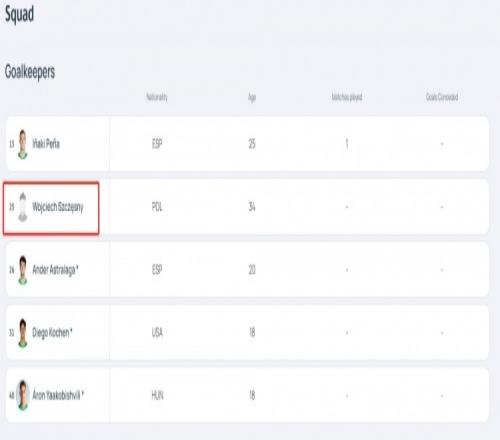The image size is (500, 440).
Task: Click Áron Yaakobishvili's circular avatar
Action: [23, 395]
